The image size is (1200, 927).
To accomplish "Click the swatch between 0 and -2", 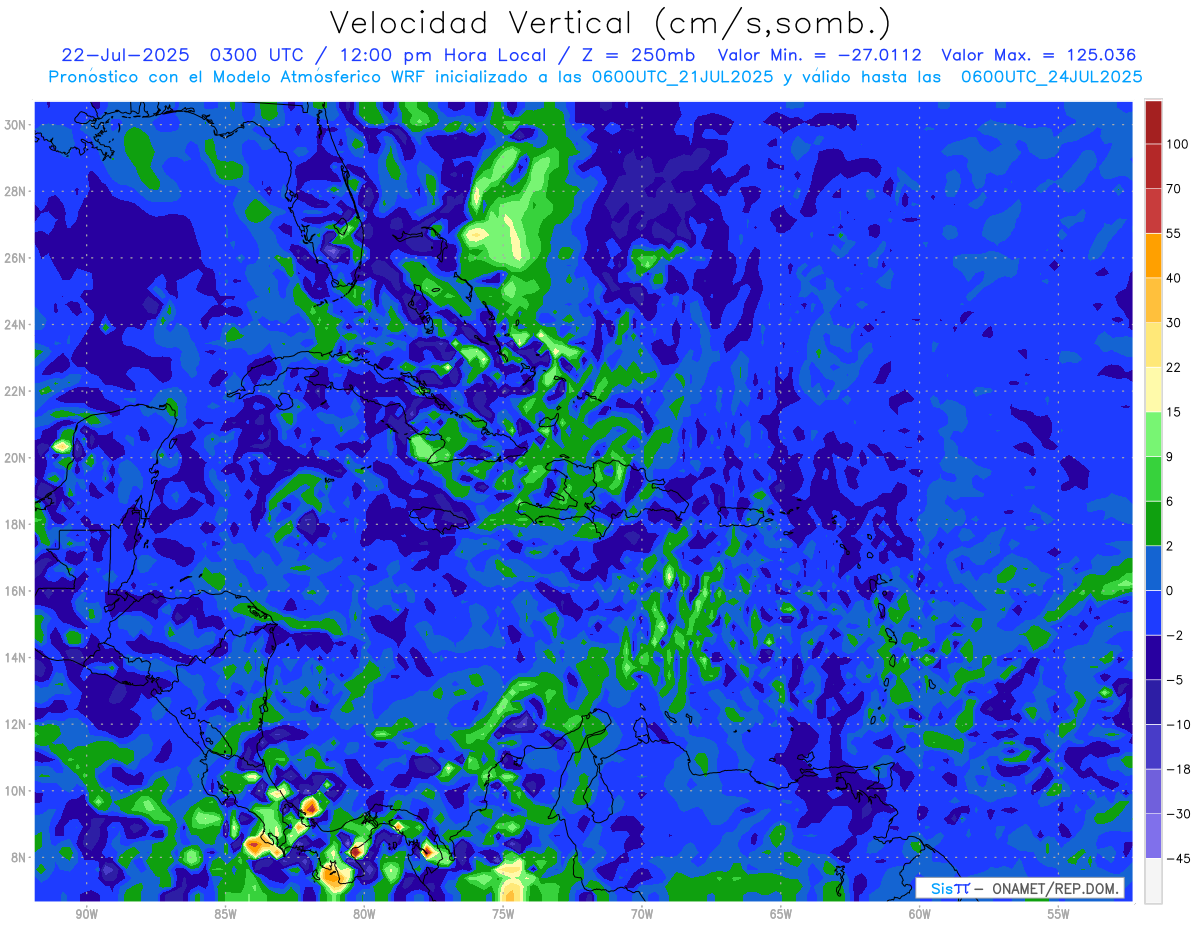I will (1153, 612).
